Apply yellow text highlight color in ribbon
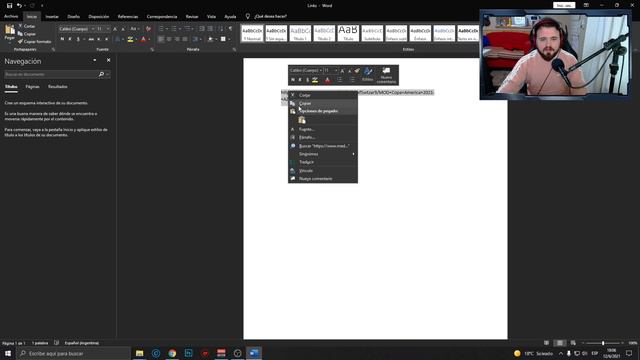This screenshot has height=360, width=640. pos(130,39)
